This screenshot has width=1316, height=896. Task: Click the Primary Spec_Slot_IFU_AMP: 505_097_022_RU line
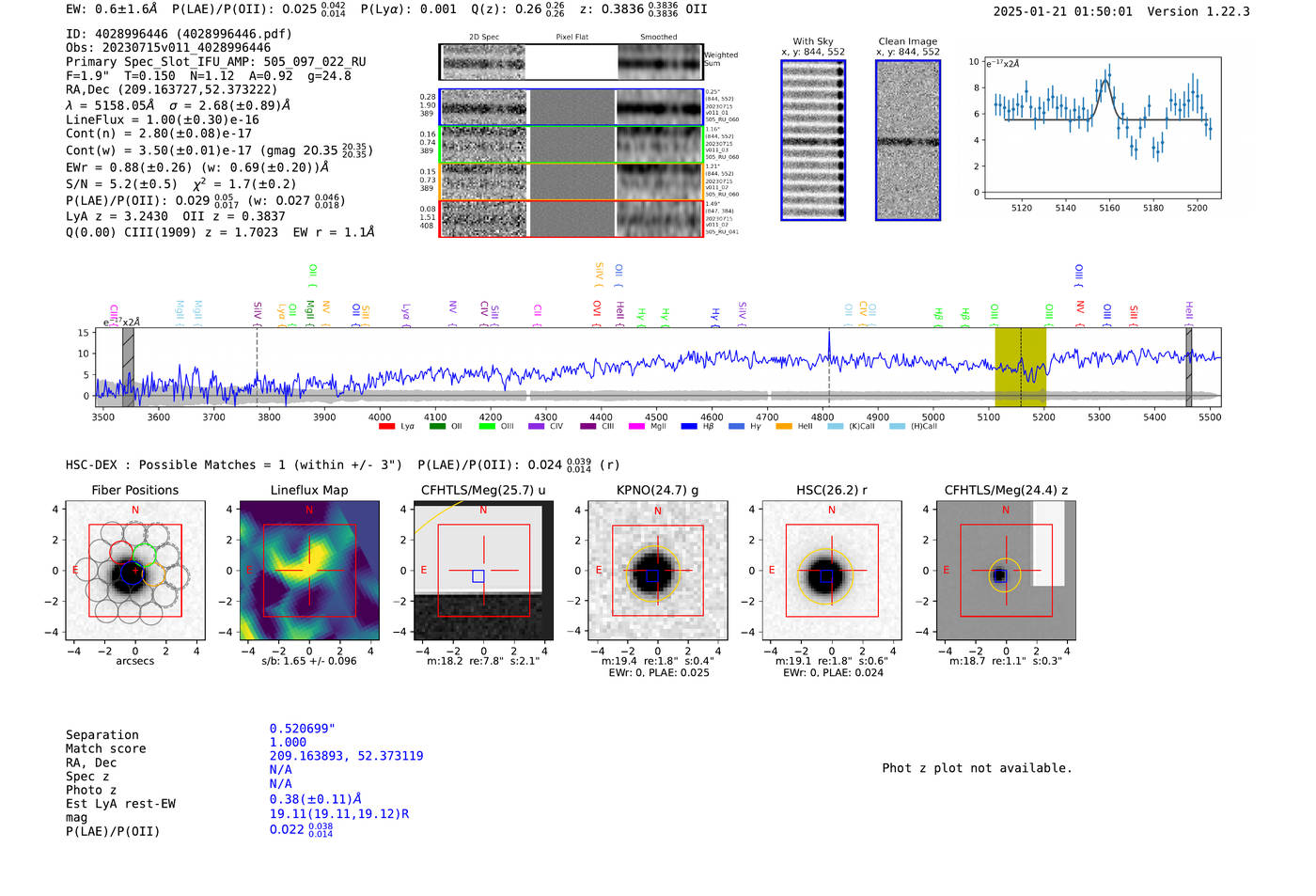(216, 62)
